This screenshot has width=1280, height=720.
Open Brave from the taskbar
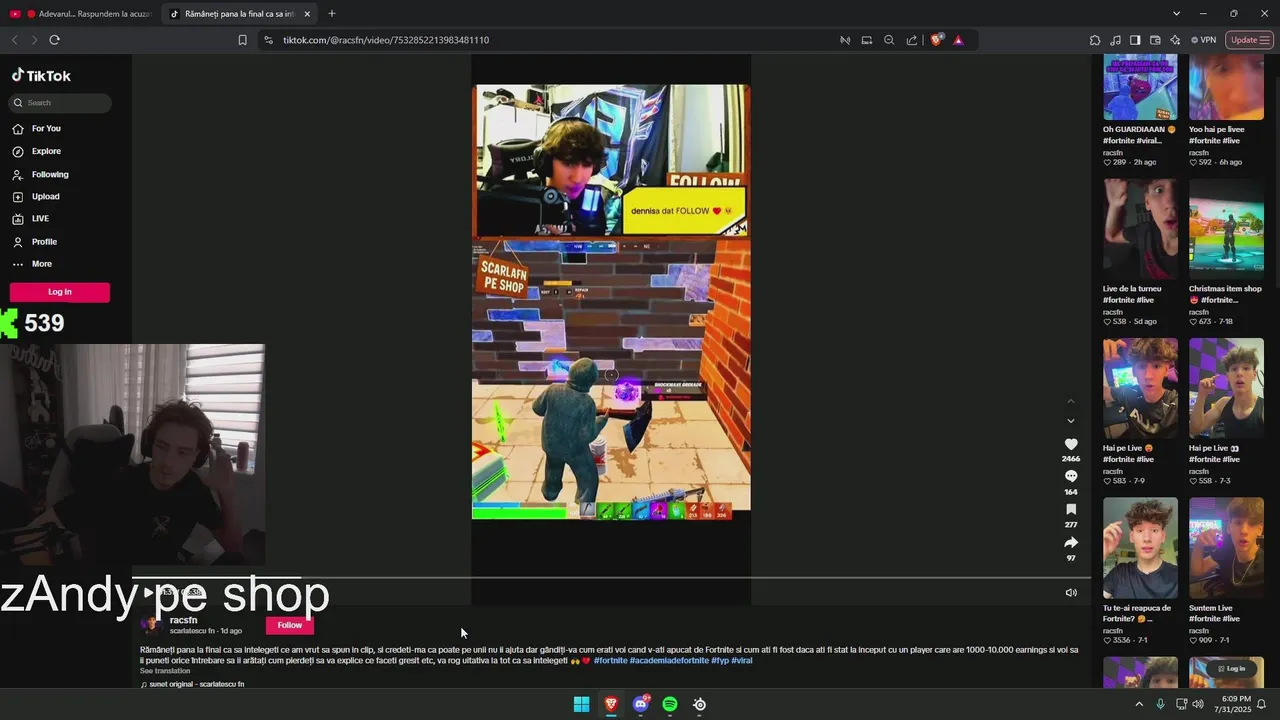click(611, 704)
